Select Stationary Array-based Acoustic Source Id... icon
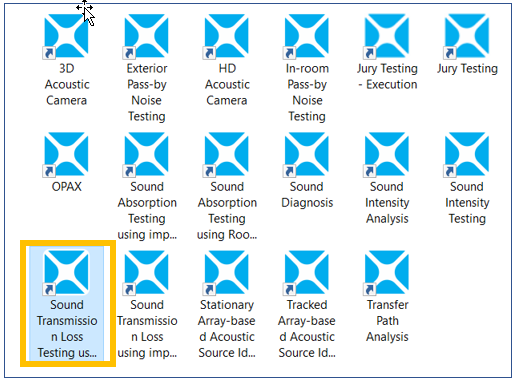 click(226, 273)
